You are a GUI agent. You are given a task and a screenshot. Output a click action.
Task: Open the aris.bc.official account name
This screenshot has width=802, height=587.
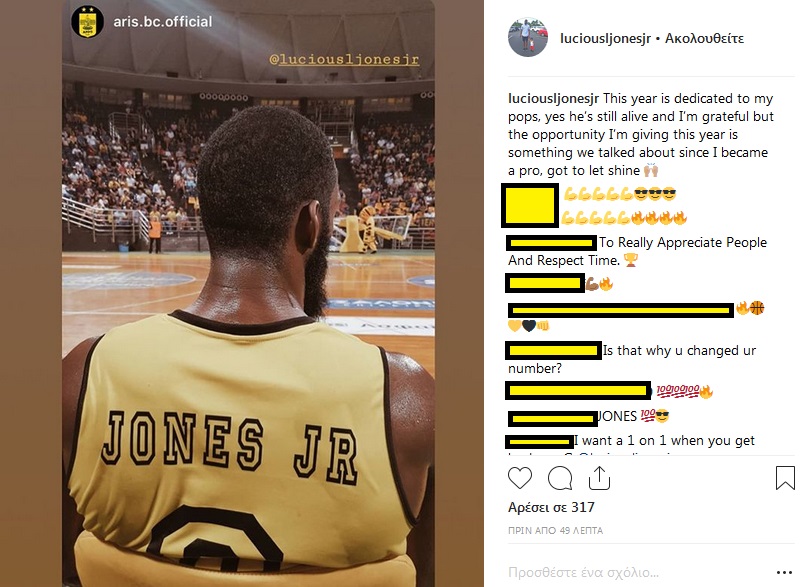click(x=163, y=21)
